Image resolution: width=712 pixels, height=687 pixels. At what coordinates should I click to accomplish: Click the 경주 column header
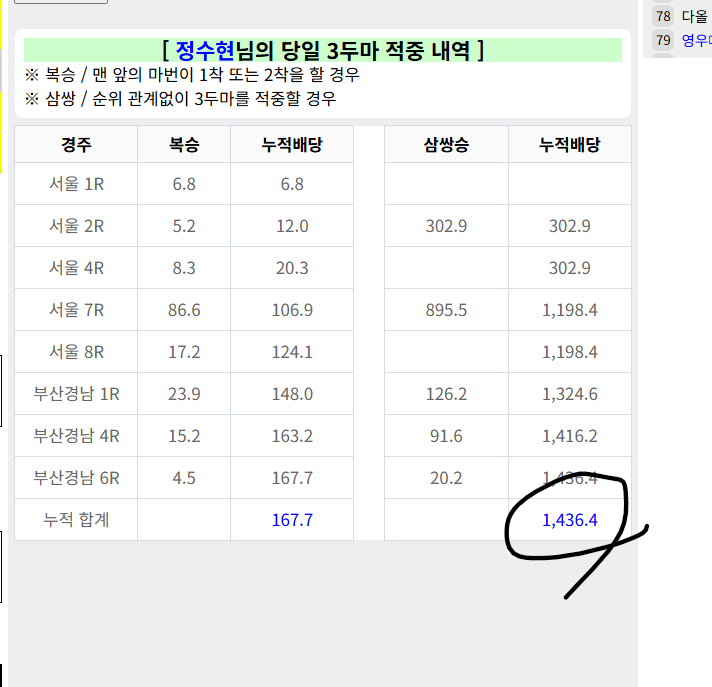[76, 145]
